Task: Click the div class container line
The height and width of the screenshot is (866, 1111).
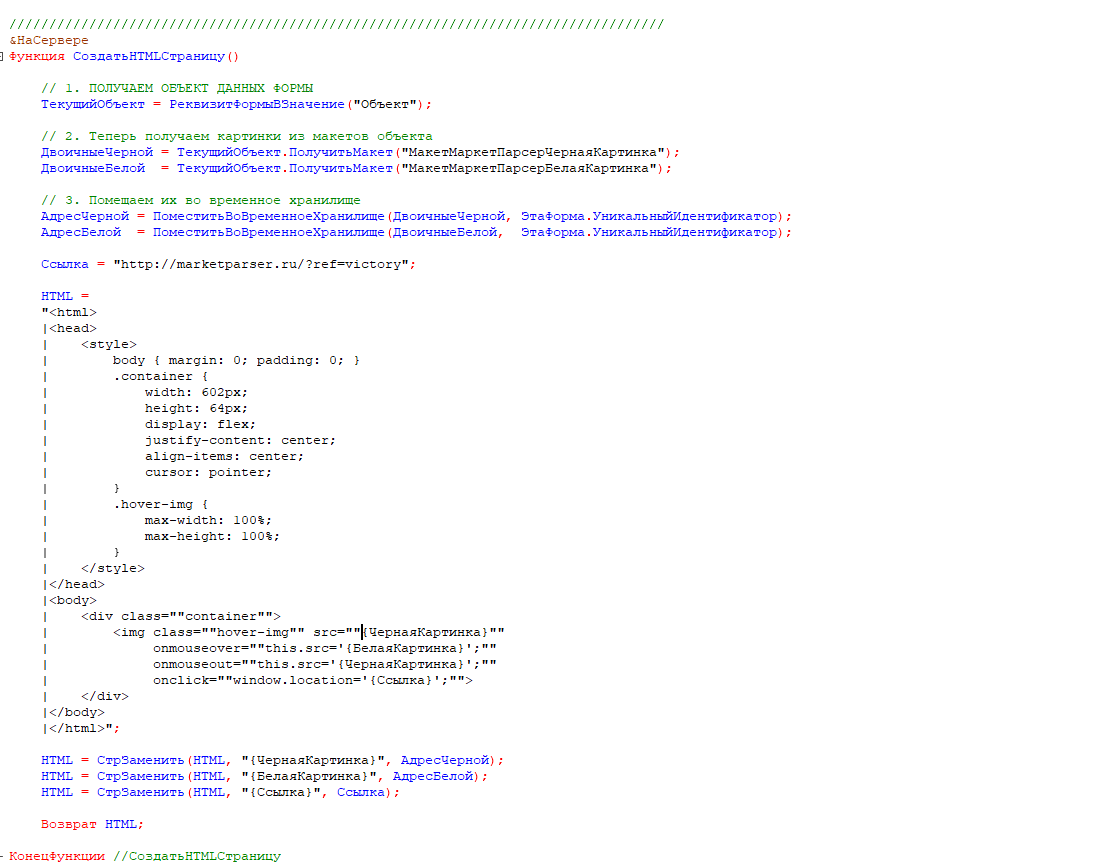Action: 181,617
